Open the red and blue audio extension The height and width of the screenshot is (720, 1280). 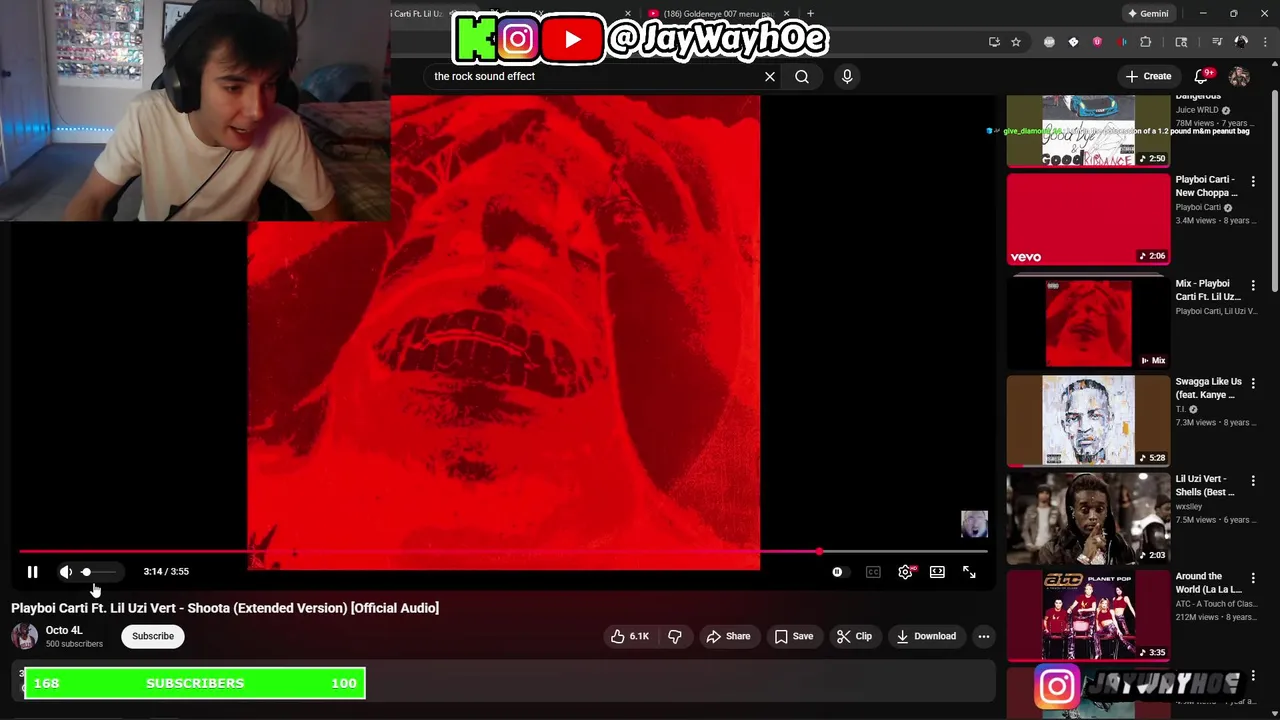[1121, 42]
